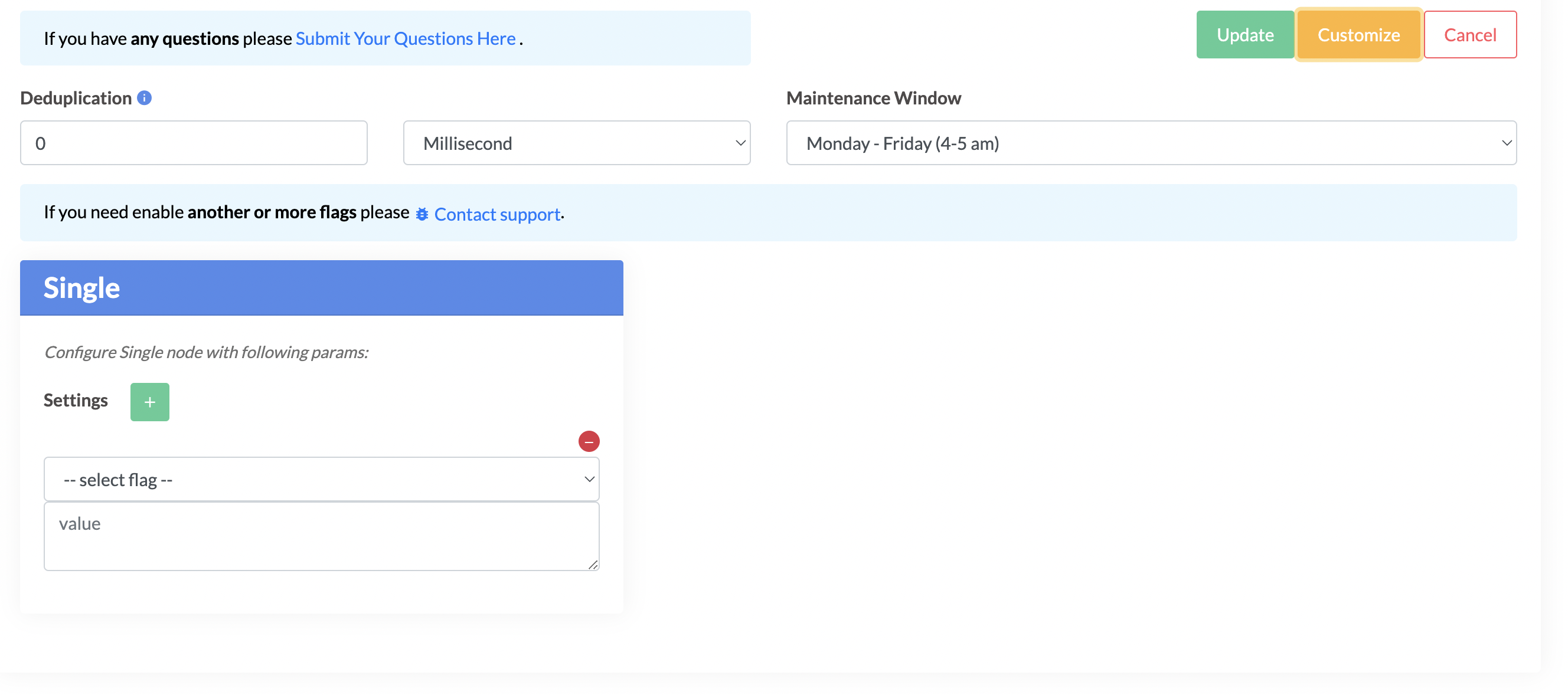Click the Deduplication info icon
This screenshot has height=695, width=1568.
(144, 98)
